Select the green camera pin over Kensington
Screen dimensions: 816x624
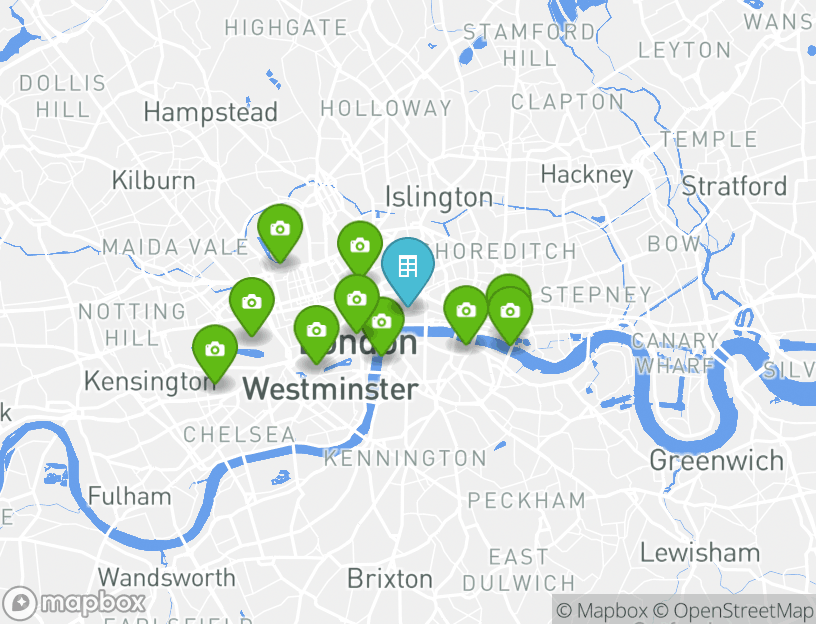click(x=215, y=350)
